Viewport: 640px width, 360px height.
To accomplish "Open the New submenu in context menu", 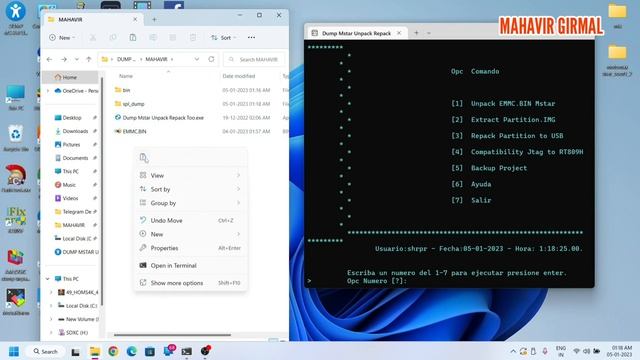I will 190,234.
